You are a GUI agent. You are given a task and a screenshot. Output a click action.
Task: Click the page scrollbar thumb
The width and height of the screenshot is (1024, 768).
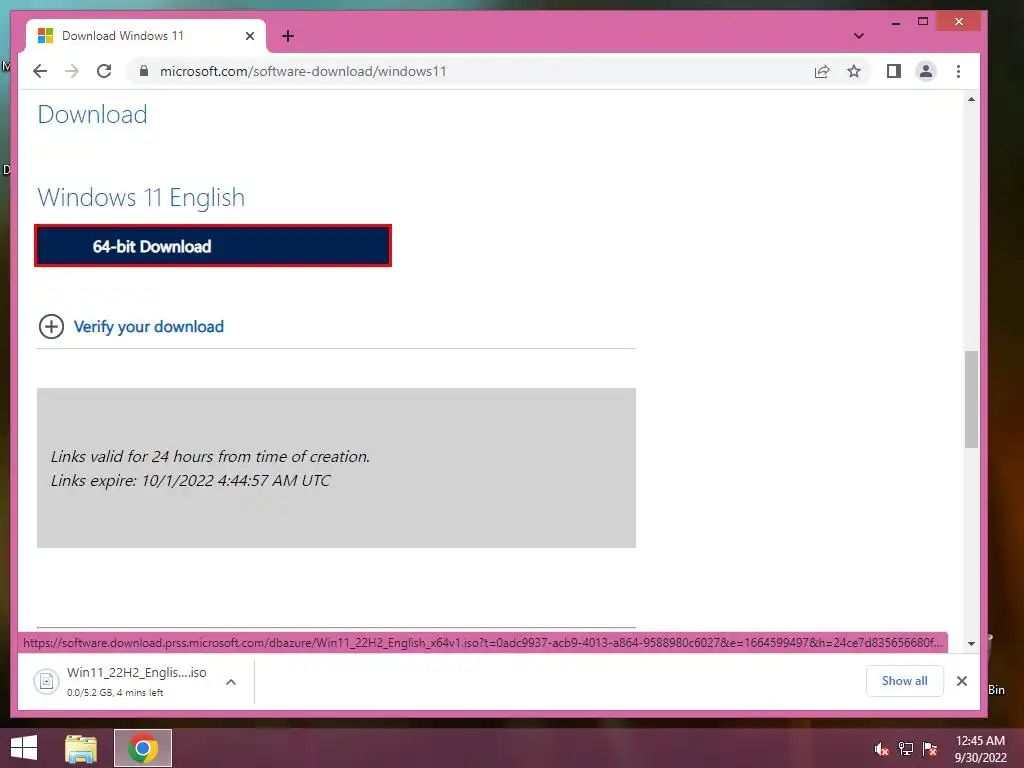tap(971, 399)
